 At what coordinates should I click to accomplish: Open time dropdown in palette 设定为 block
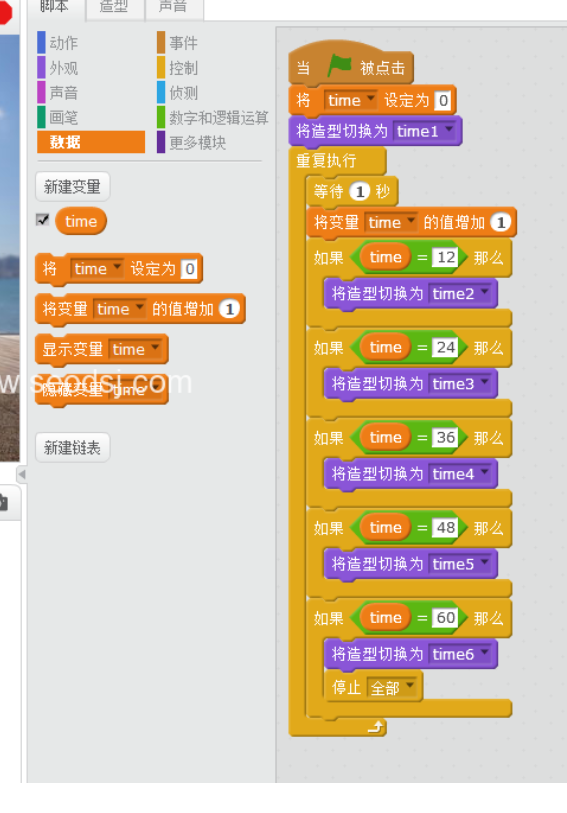click(x=96, y=269)
